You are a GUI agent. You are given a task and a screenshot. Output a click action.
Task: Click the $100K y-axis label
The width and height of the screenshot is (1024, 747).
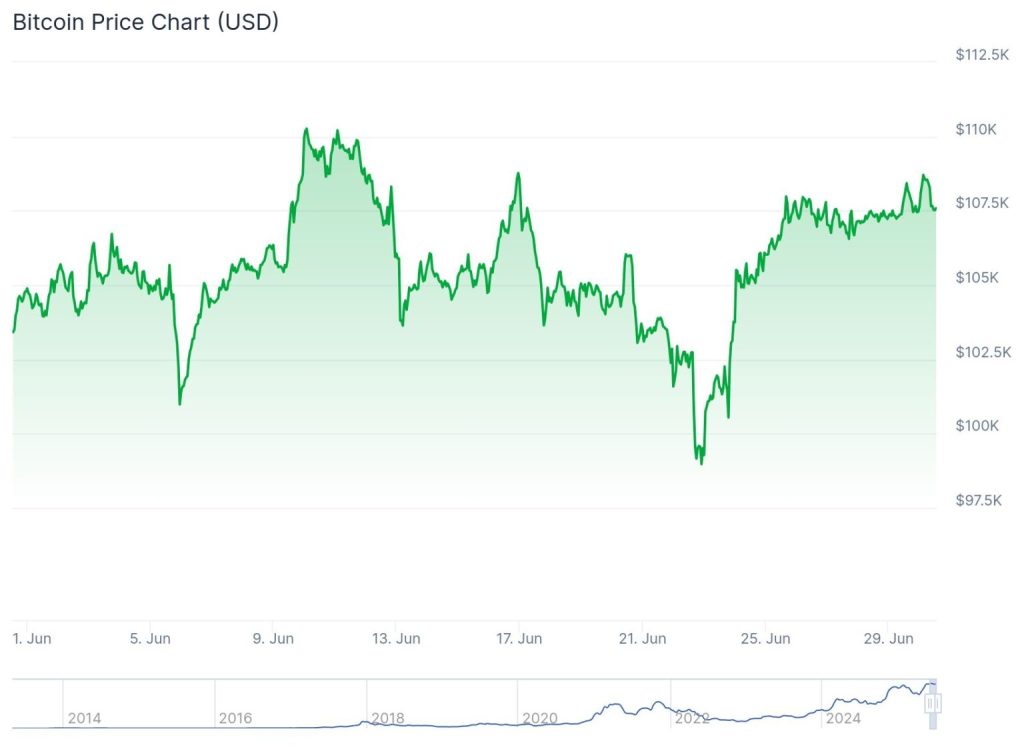(976, 426)
